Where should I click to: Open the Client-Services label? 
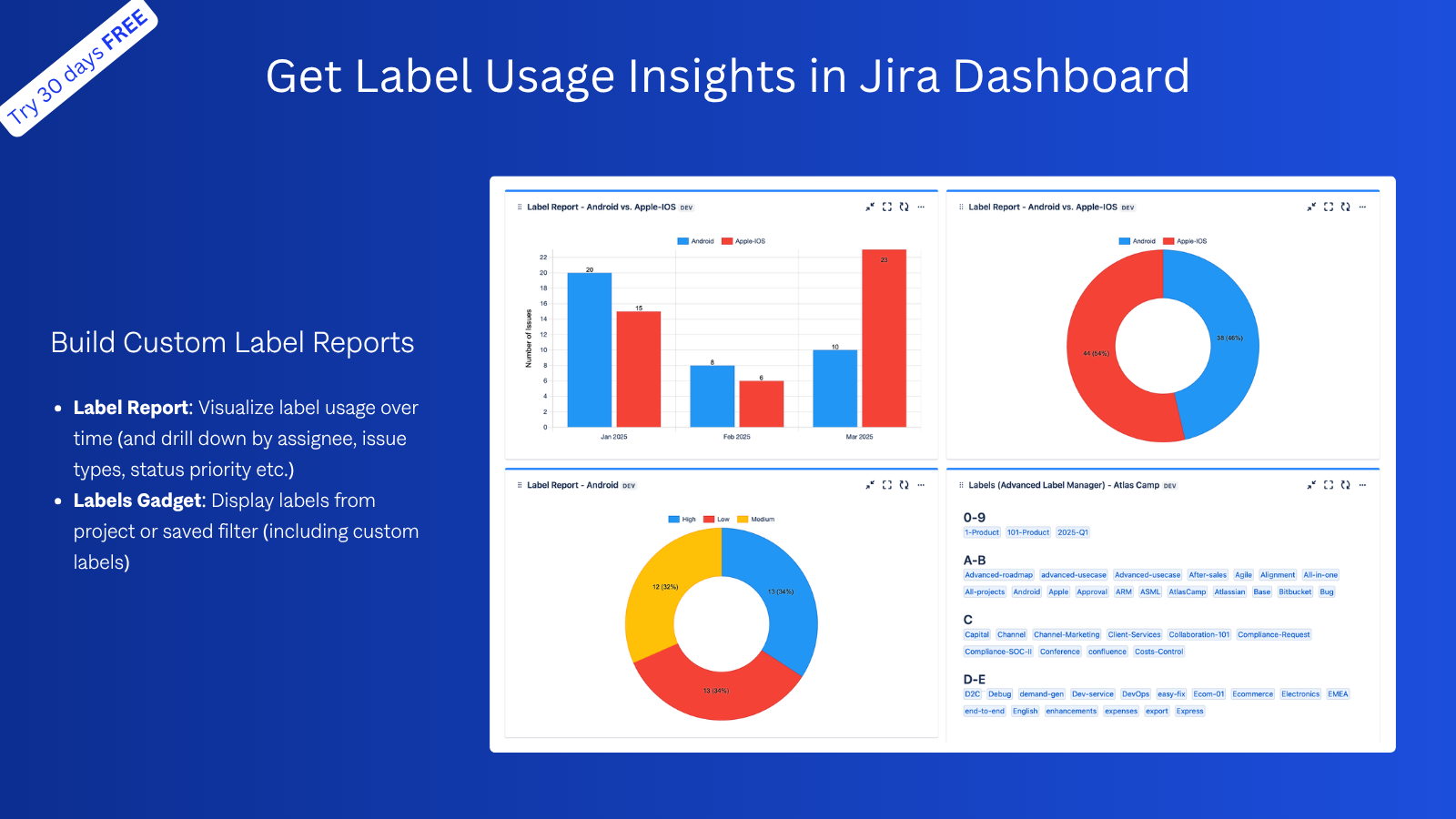tap(1134, 635)
